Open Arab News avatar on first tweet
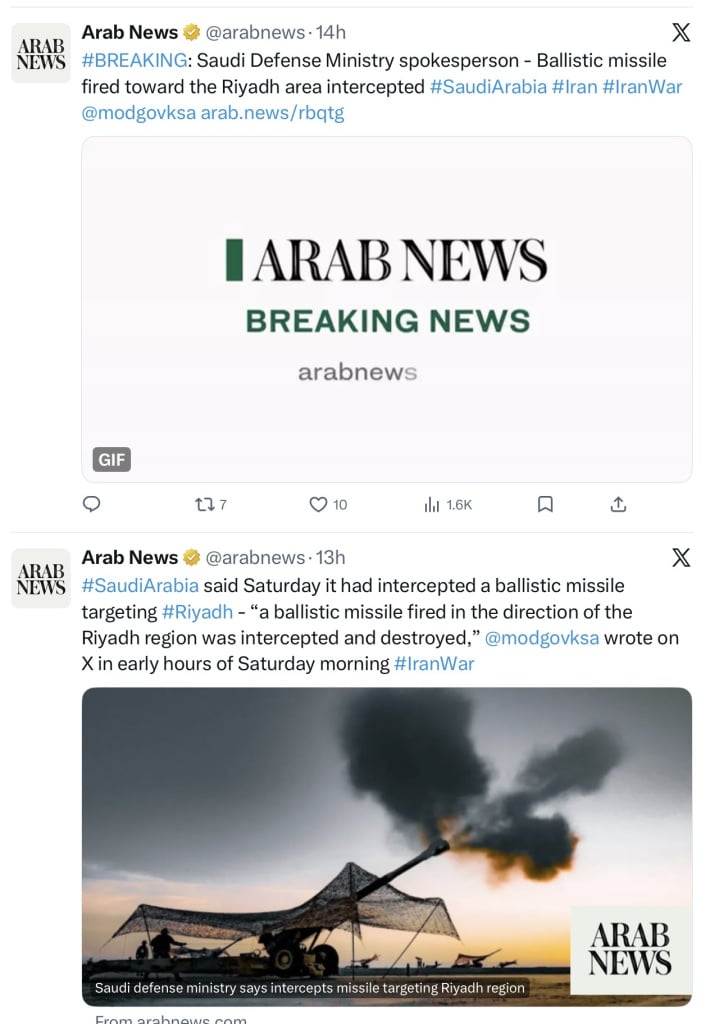 pos(41,53)
